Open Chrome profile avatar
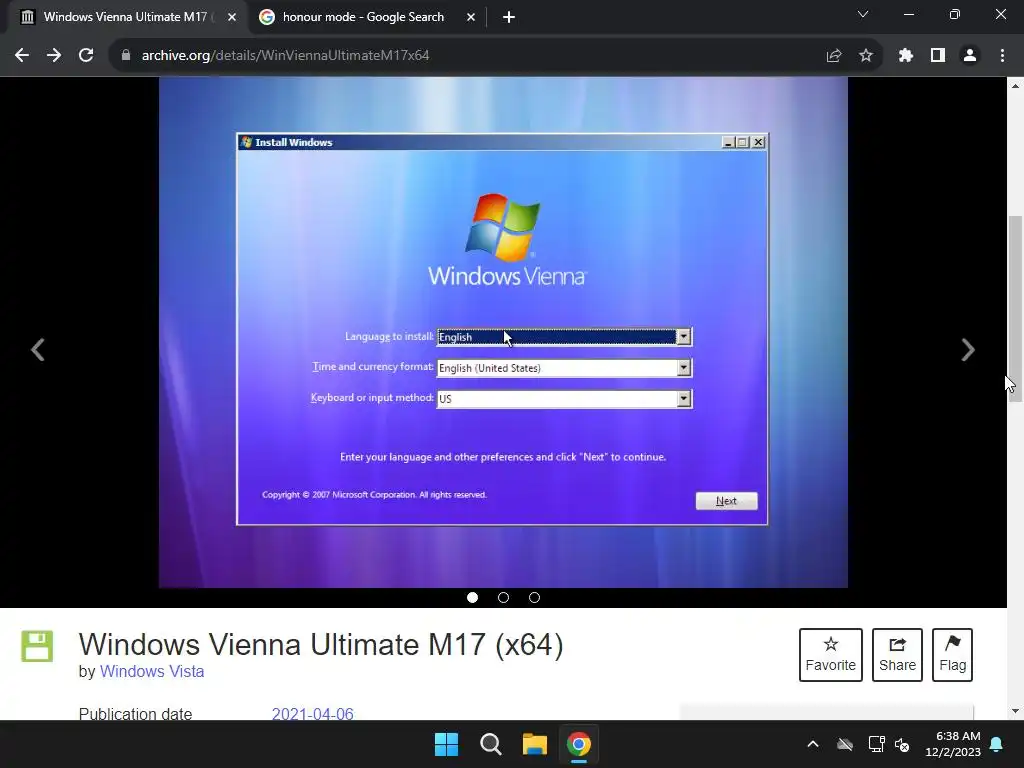This screenshot has width=1024, height=768. 970,56
